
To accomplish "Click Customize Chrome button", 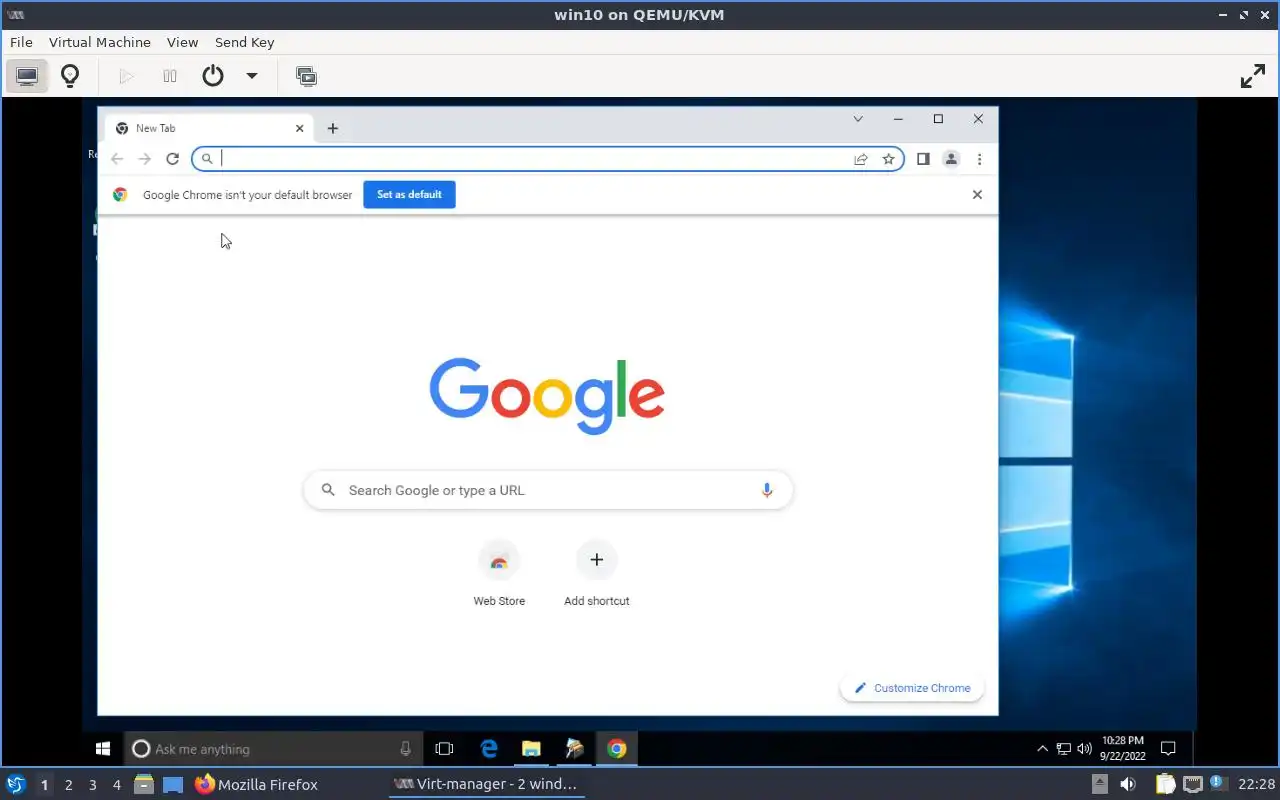I will (x=912, y=688).
